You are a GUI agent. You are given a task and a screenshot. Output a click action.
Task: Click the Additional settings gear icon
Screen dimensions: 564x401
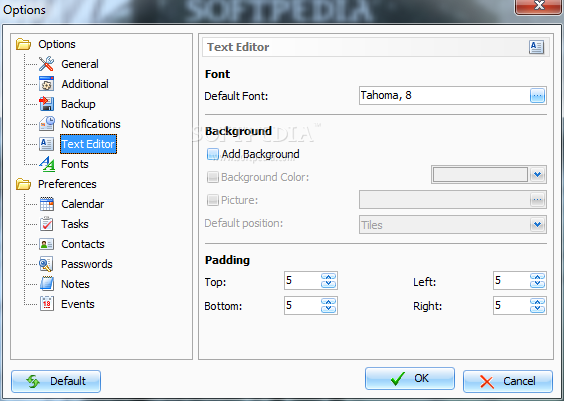46,84
